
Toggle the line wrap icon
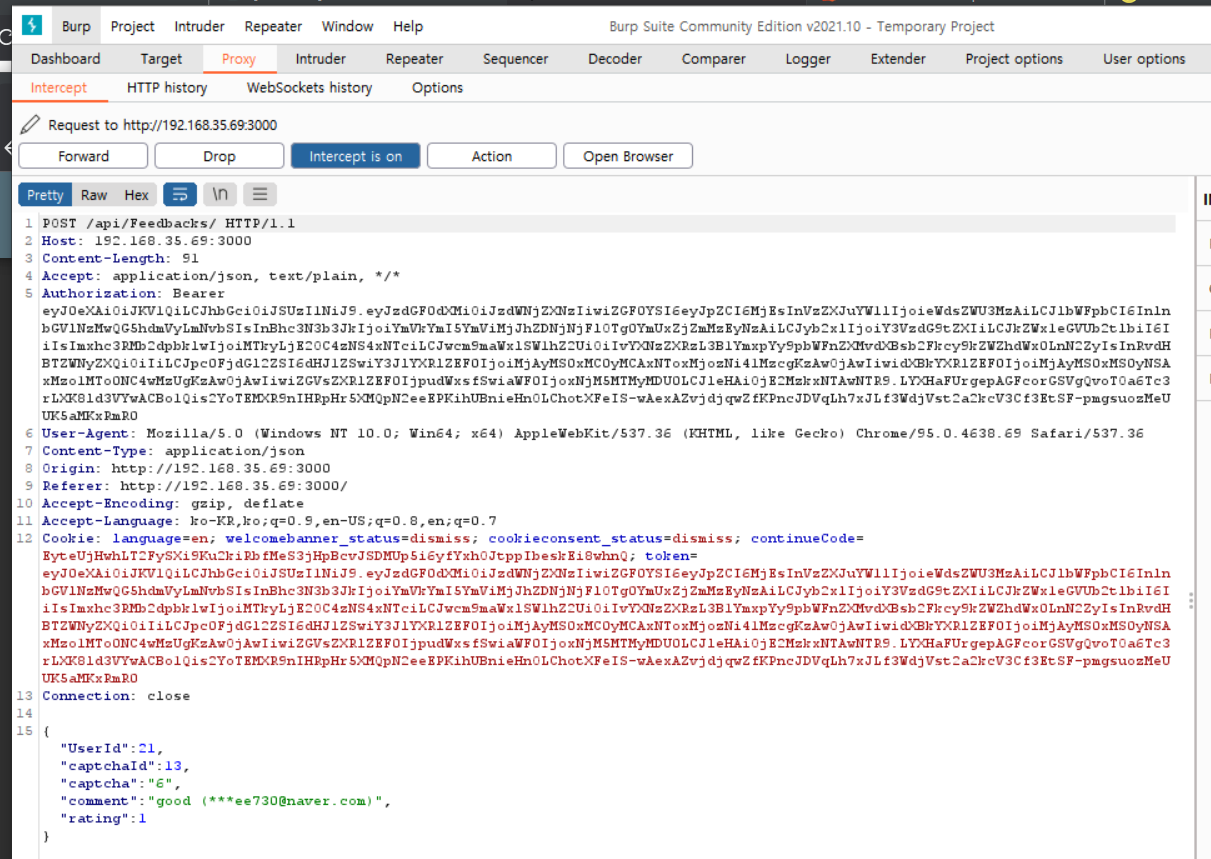pyautogui.click(x=180, y=194)
